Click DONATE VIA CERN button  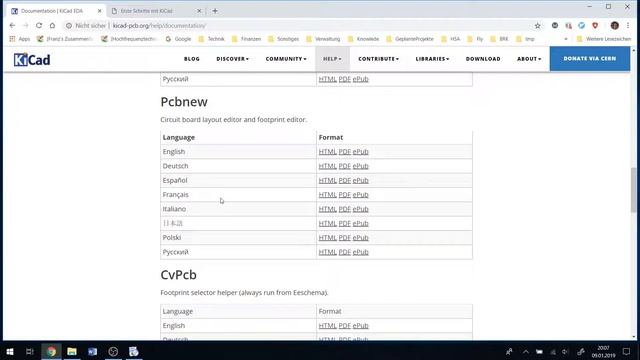pos(589,58)
